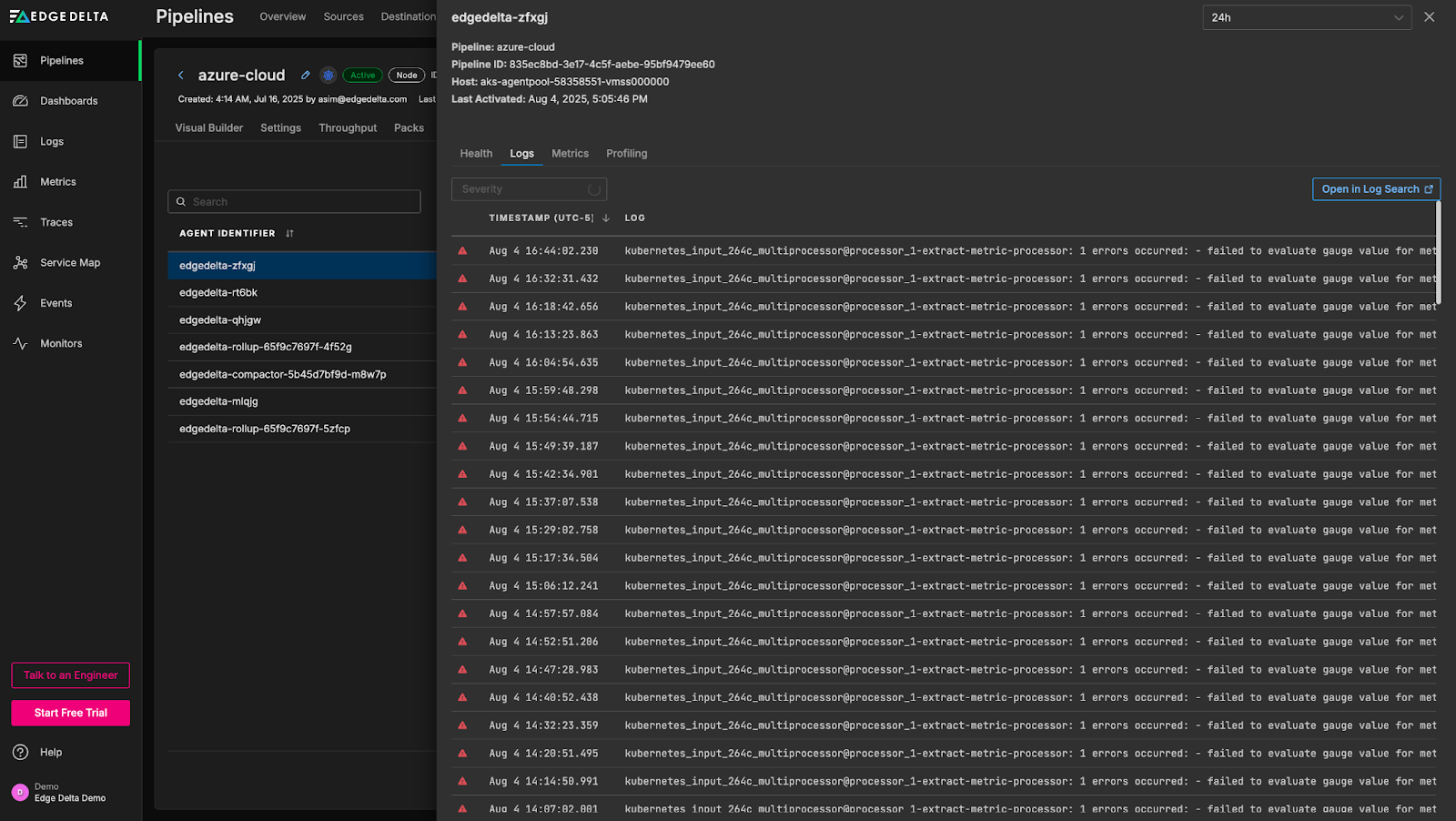Open the Traces sidebar icon
Viewport: 1456px width, 821px height.
tap(20, 222)
